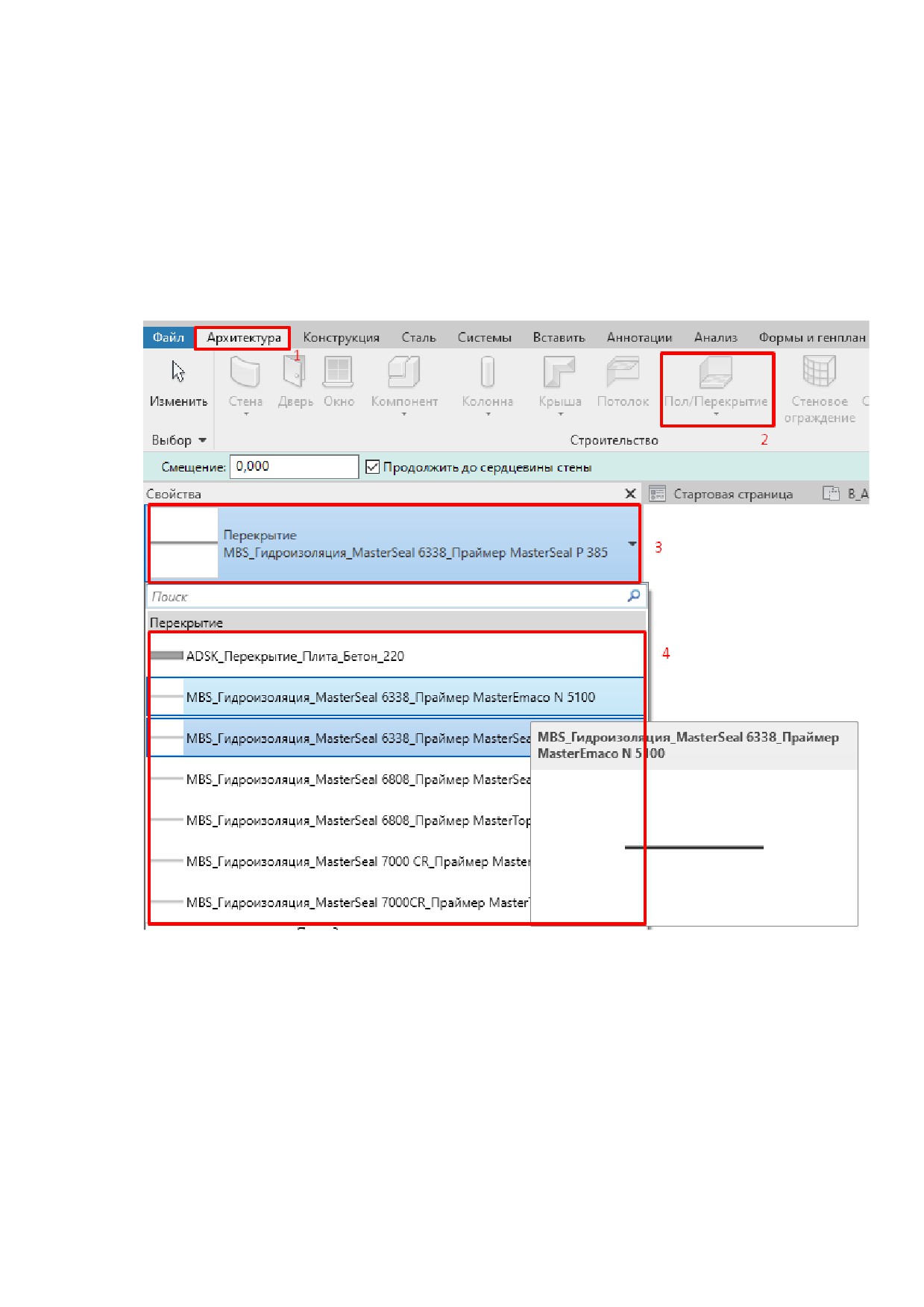Select the Дверь door tool
The height and width of the screenshot is (1307, 924).
pyautogui.click(x=295, y=383)
